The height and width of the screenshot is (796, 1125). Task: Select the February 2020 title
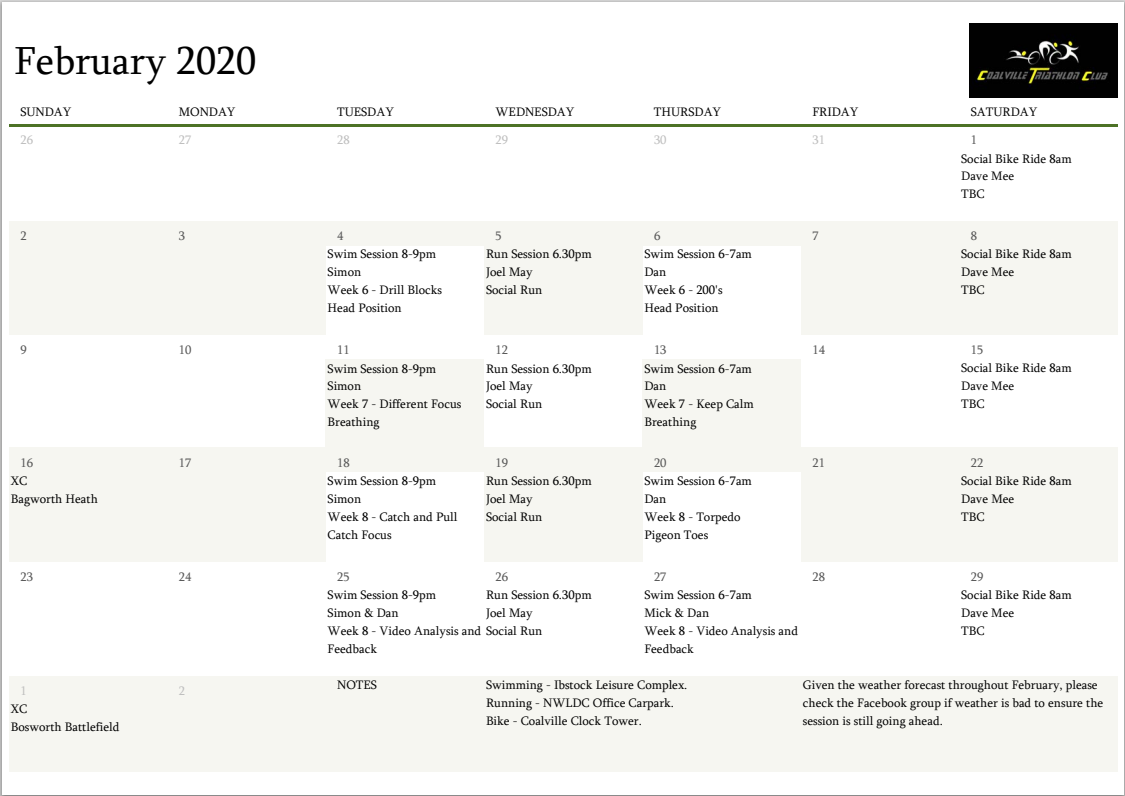[135, 62]
